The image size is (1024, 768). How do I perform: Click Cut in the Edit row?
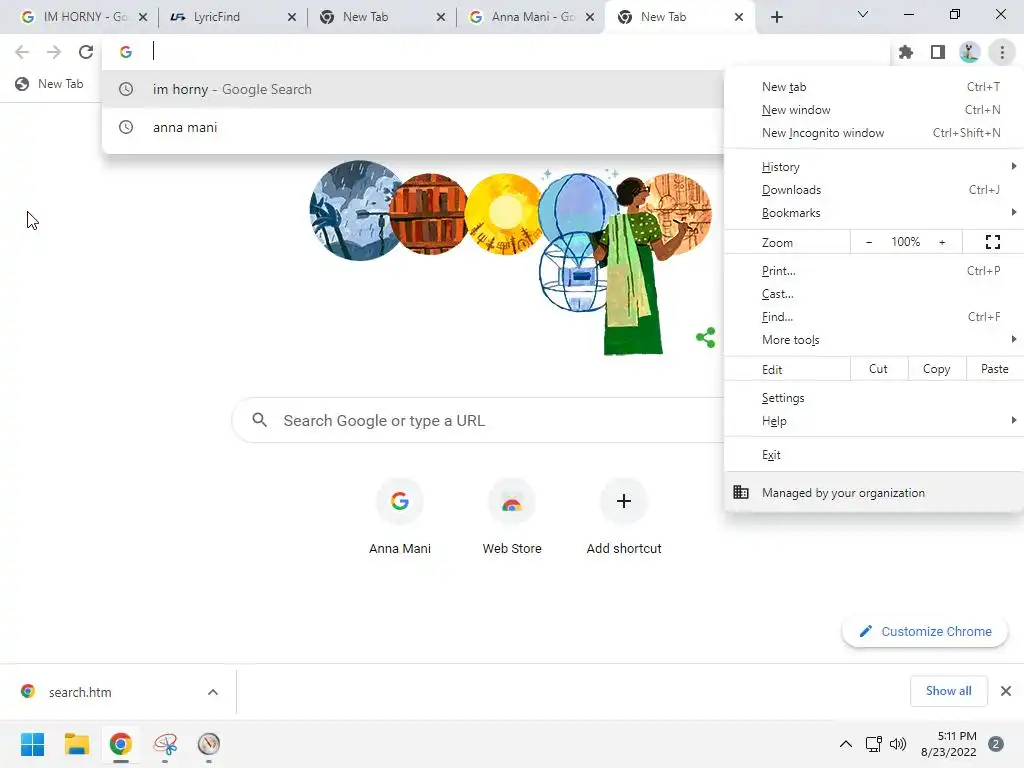click(878, 369)
